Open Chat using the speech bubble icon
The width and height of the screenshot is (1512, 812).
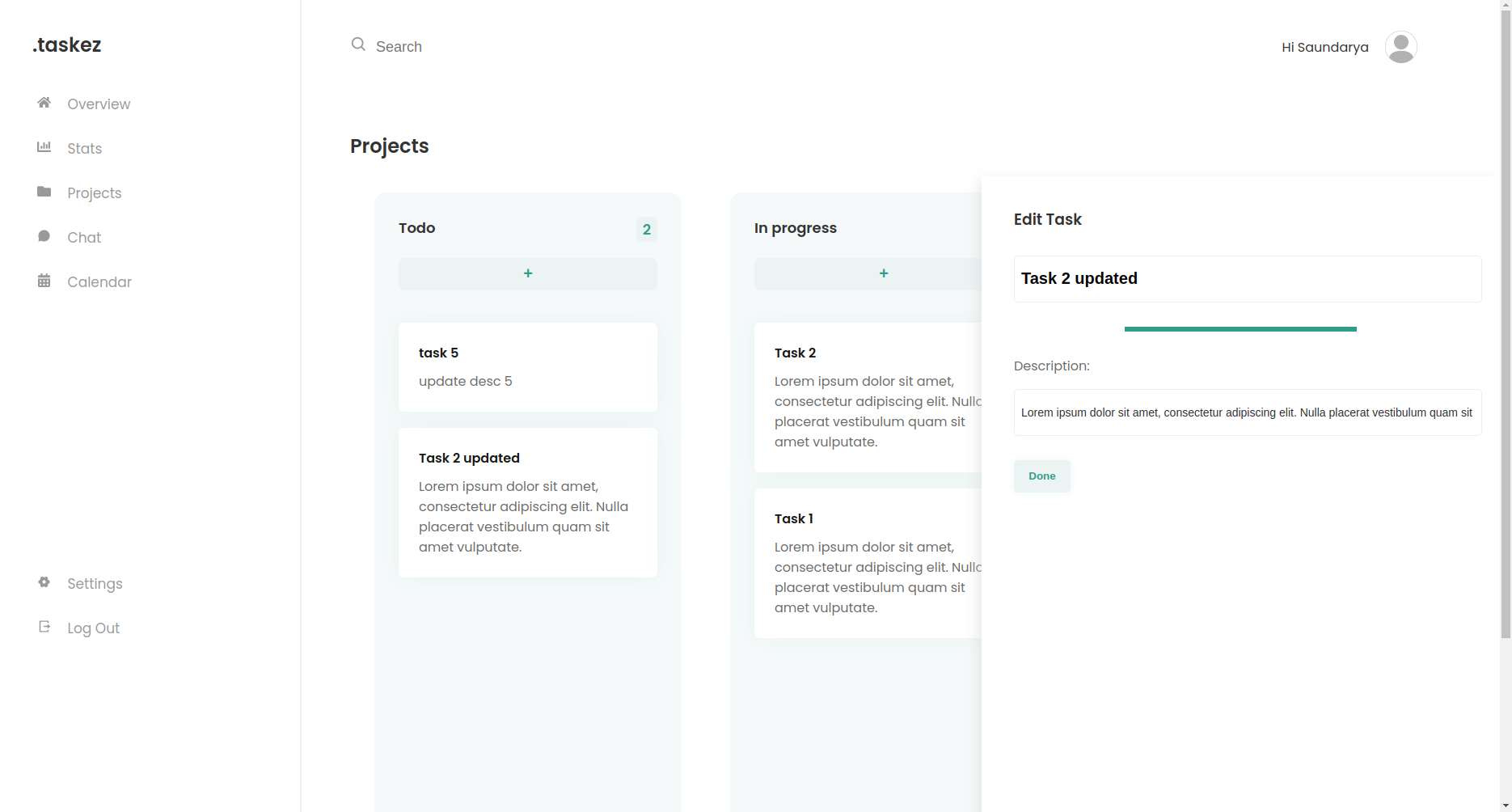click(44, 235)
